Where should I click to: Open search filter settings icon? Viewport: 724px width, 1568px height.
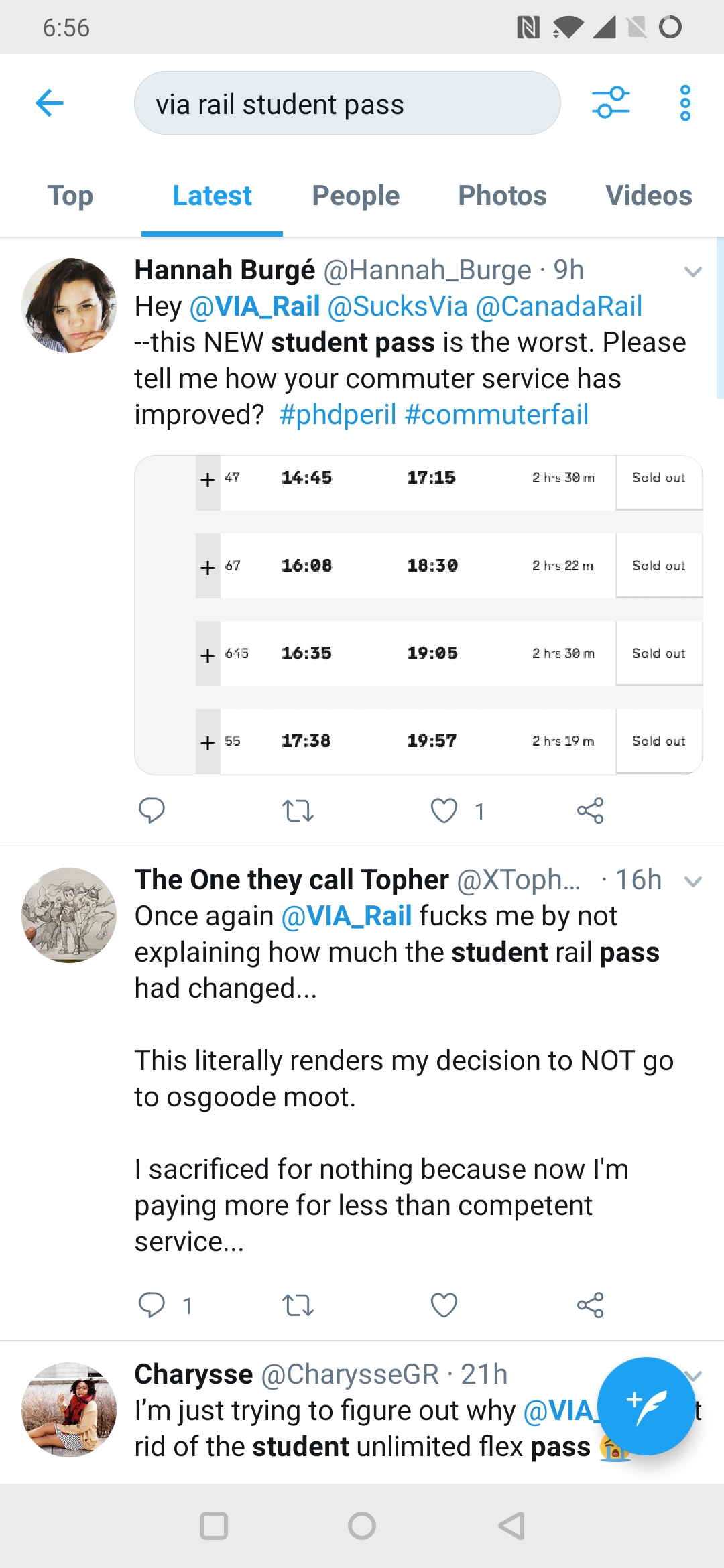tap(611, 103)
